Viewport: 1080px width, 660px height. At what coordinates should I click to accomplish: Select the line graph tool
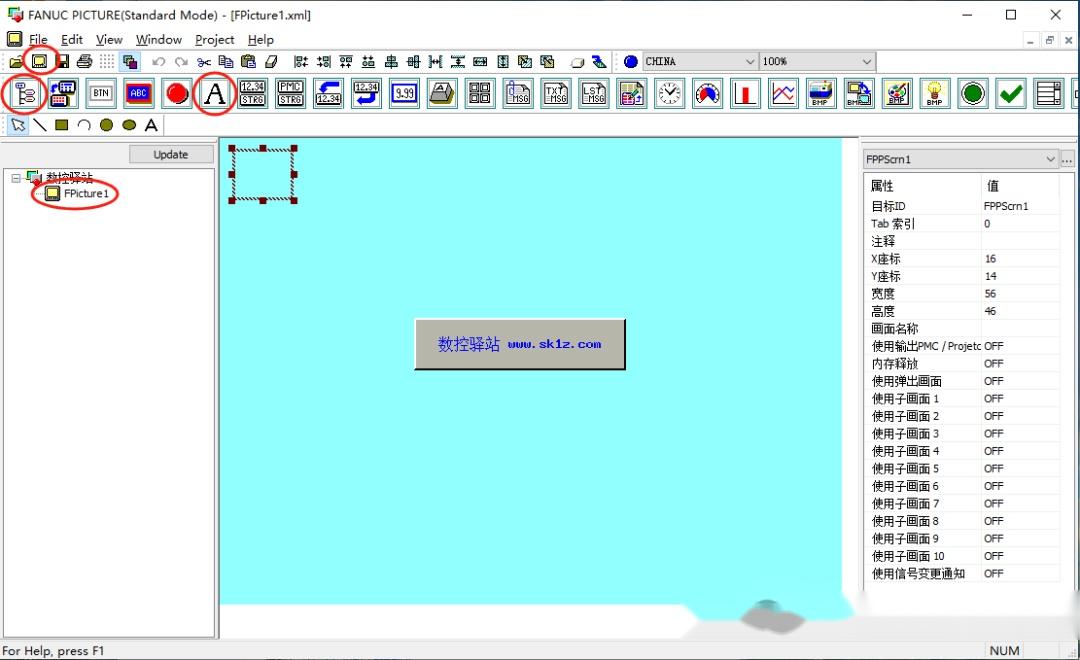785,93
